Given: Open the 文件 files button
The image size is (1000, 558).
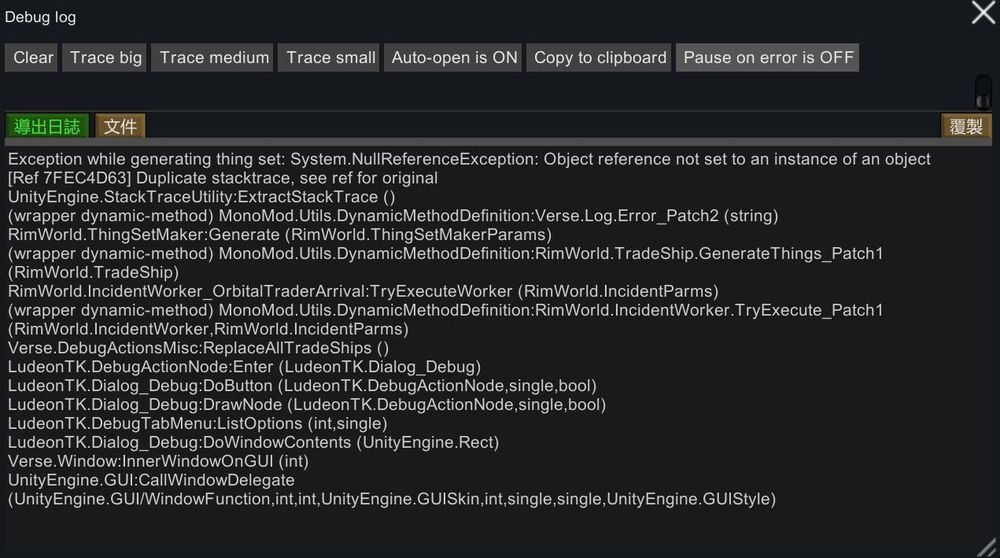Looking at the screenshot, I should tap(121, 126).
